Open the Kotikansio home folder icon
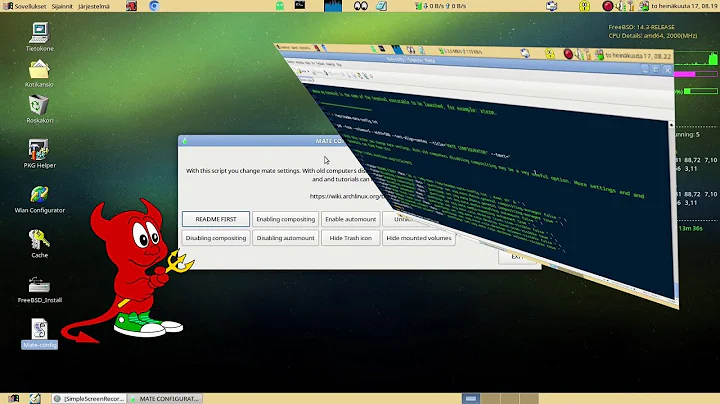 tap(39, 73)
